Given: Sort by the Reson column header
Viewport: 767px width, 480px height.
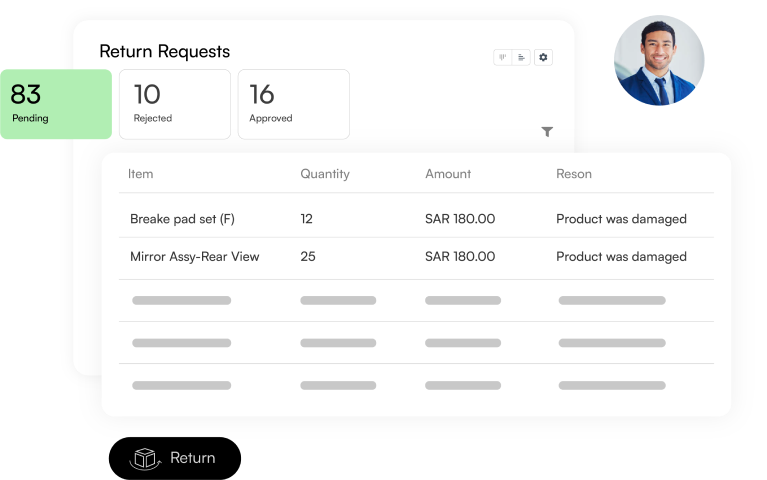Looking at the screenshot, I should click(x=574, y=174).
